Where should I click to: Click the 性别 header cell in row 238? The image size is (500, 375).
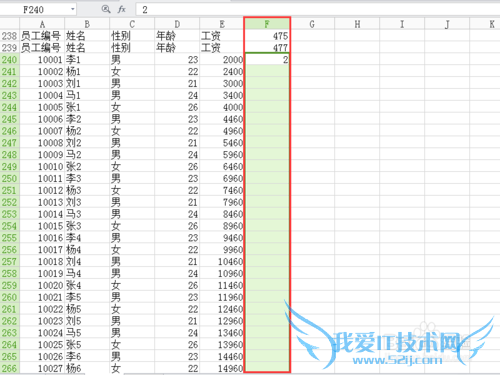click(x=132, y=36)
